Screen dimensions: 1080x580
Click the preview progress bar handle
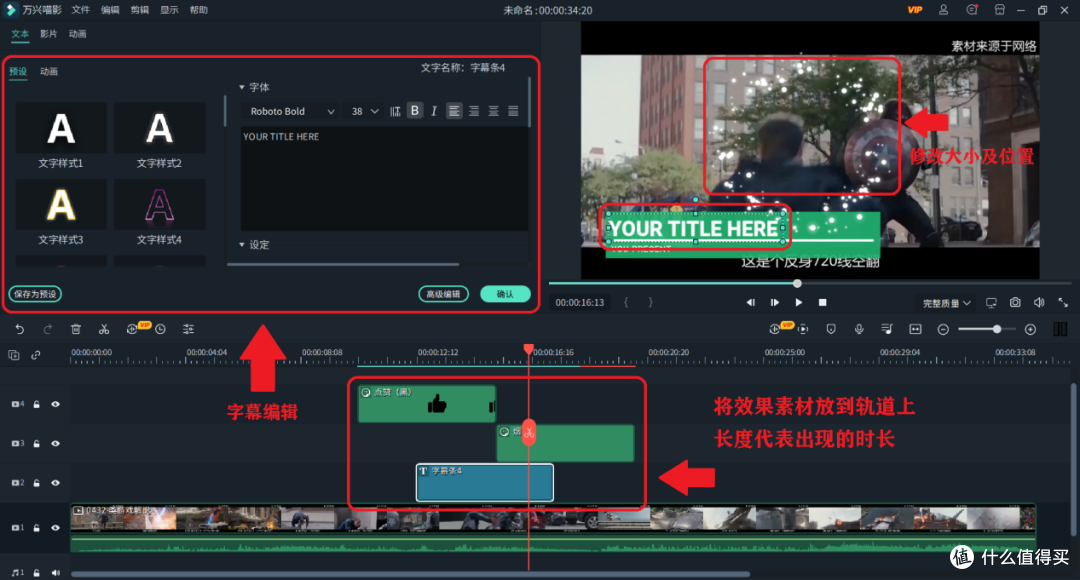797,283
